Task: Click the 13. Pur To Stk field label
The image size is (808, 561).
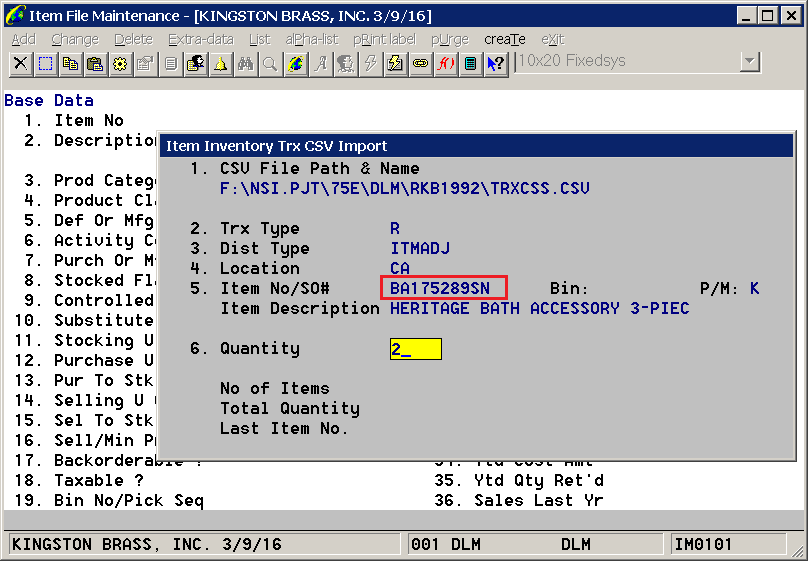Action: click(x=84, y=380)
